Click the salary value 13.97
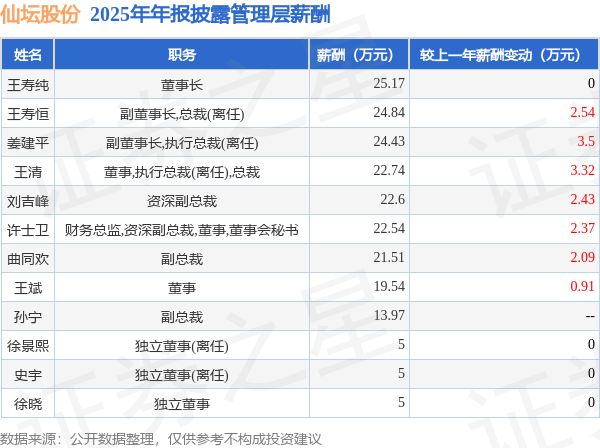 pyautogui.click(x=389, y=316)
